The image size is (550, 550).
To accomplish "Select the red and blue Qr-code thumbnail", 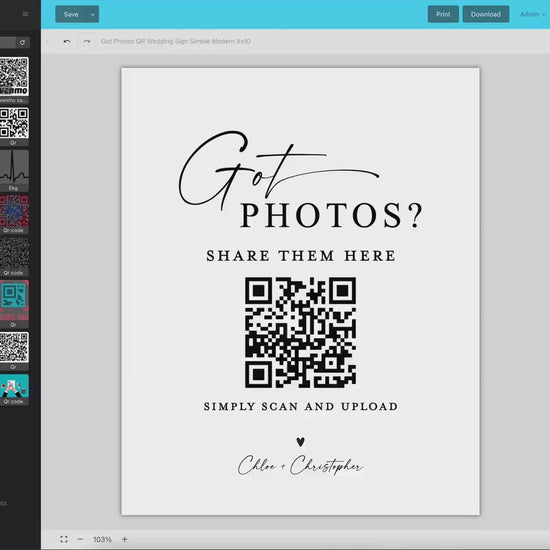I will 14,211.
